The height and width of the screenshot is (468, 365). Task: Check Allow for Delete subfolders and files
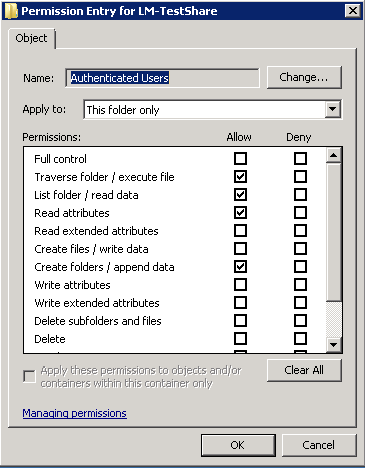pos(240,320)
